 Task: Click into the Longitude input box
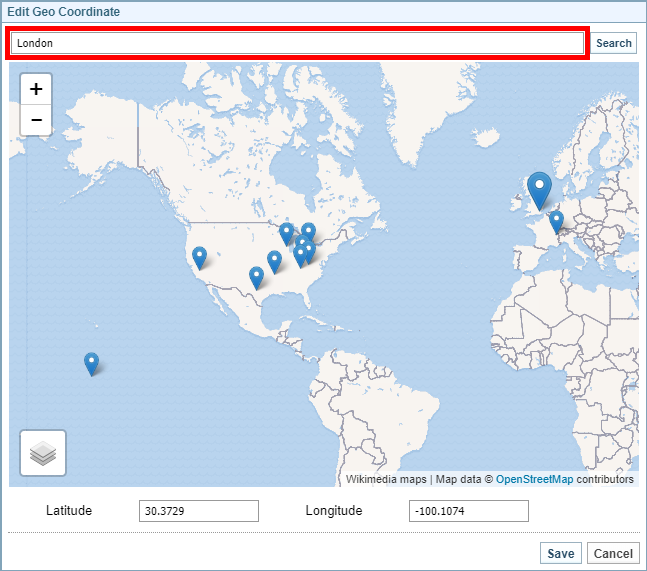[x=468, y=511]
